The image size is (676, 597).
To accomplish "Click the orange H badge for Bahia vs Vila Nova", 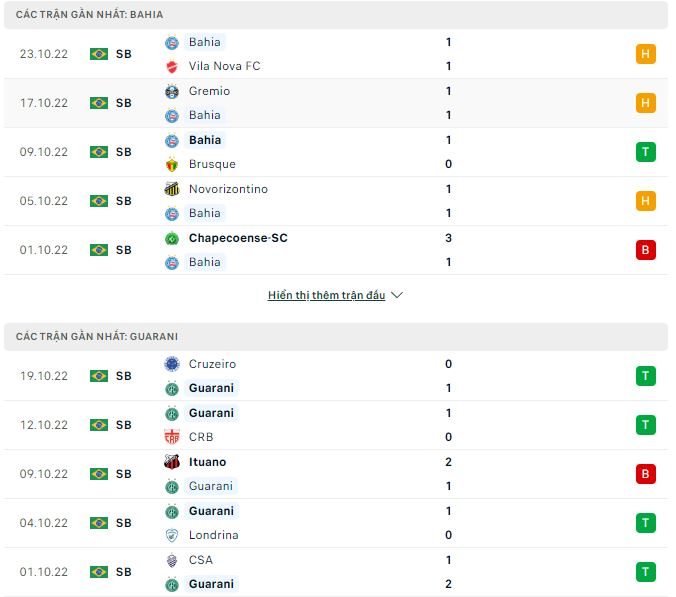I will tap(645, 54).
